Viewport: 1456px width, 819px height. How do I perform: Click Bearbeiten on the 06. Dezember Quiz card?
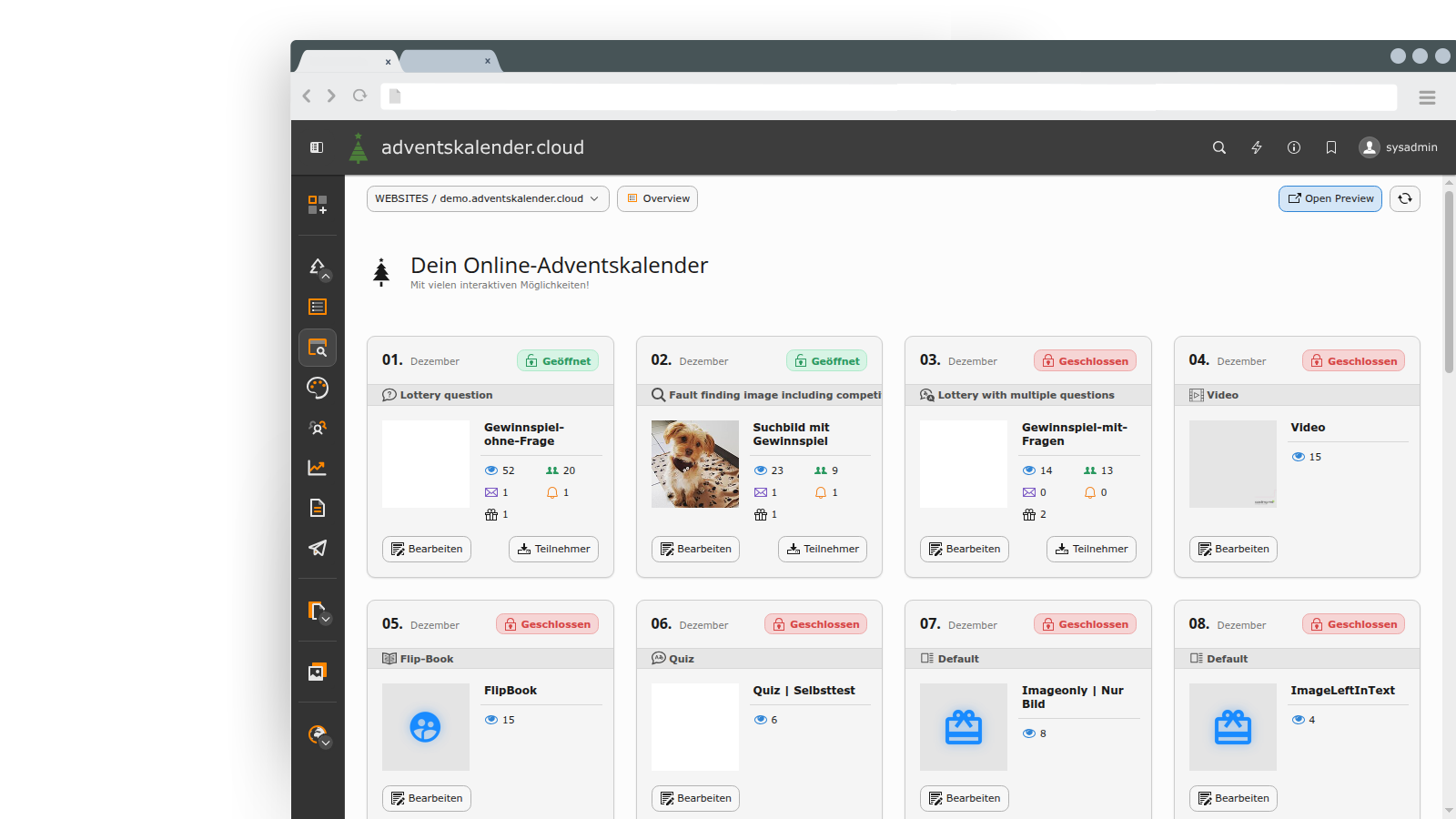[x=695, y=798]
